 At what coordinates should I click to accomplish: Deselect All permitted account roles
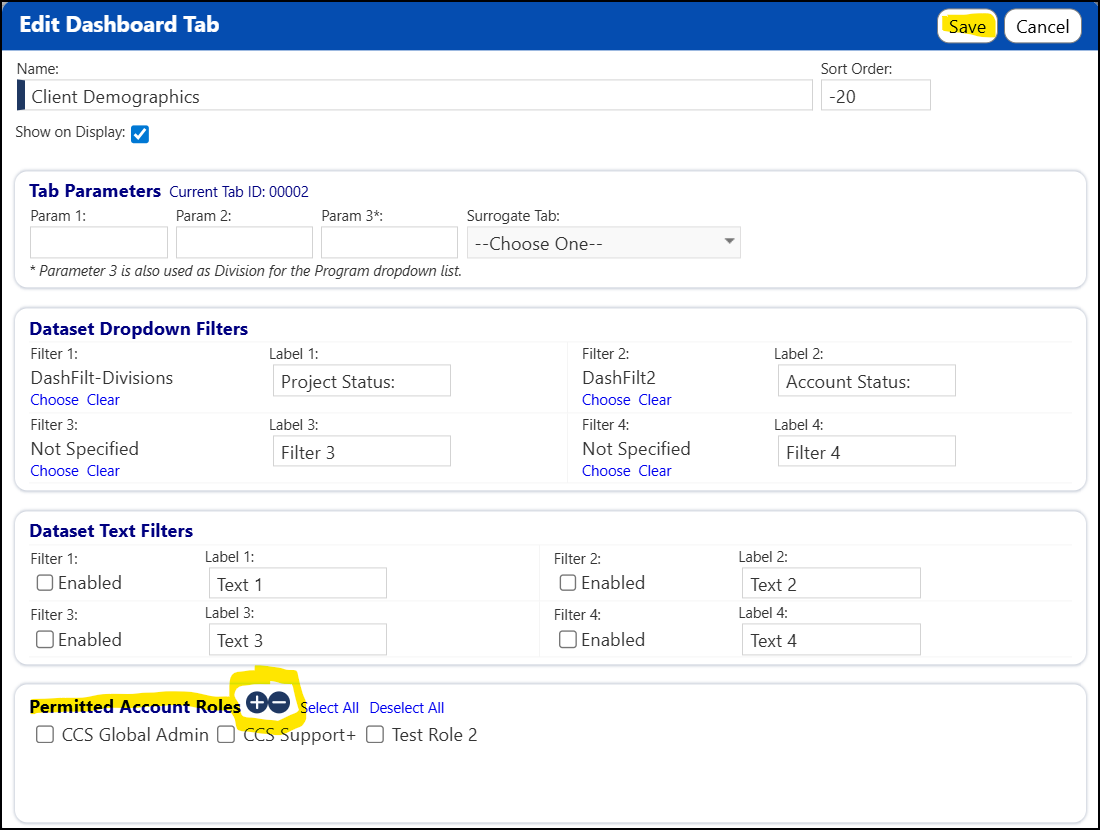(407, 708)
